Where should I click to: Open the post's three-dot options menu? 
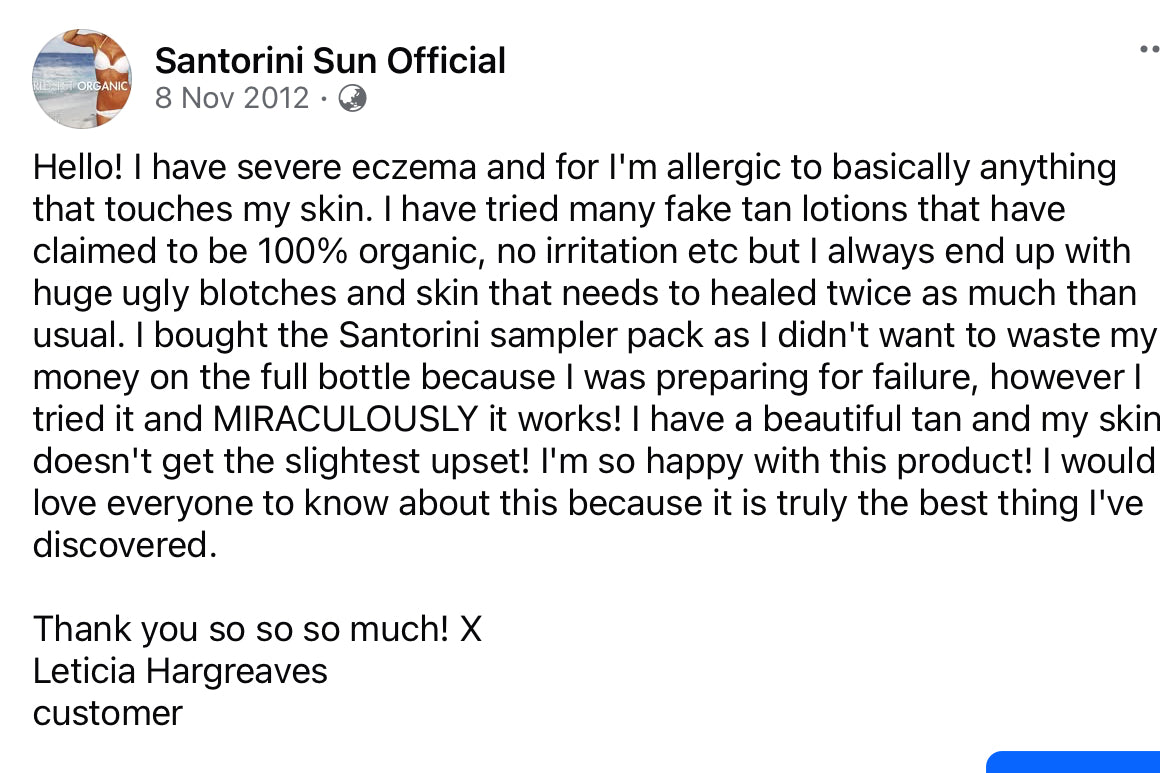1149,48
